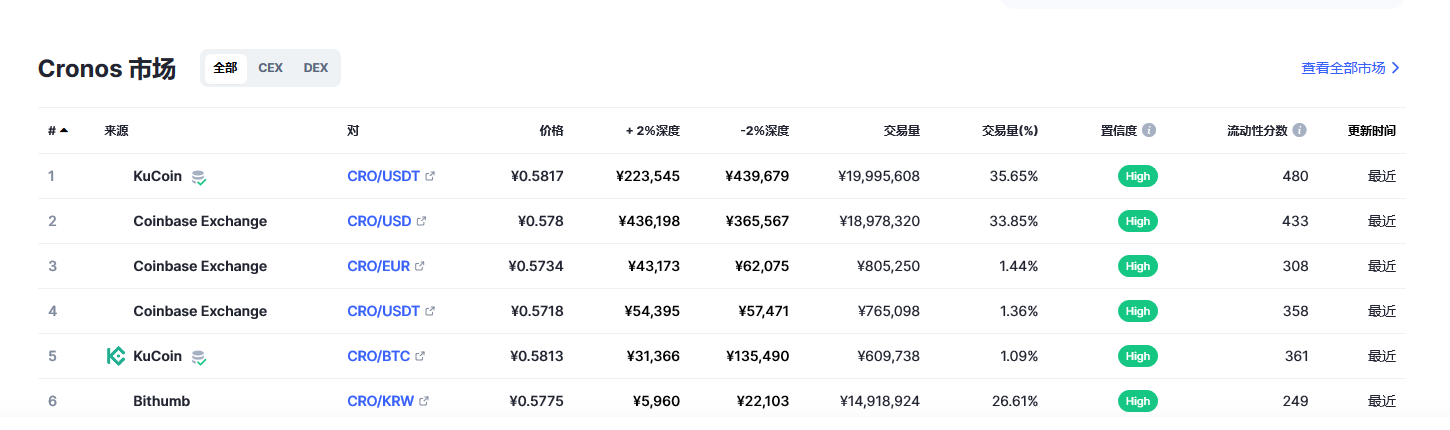Screen dimensions: 1450x430
Task: Open the external link icon next to CRO/EUR
Action: click(x=419, y=266)
